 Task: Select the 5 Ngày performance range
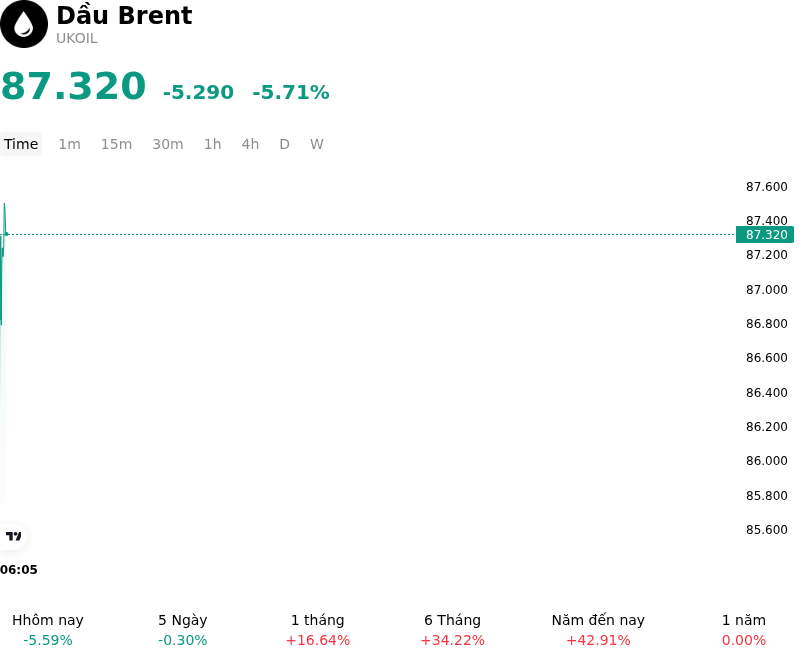[183, 630]
